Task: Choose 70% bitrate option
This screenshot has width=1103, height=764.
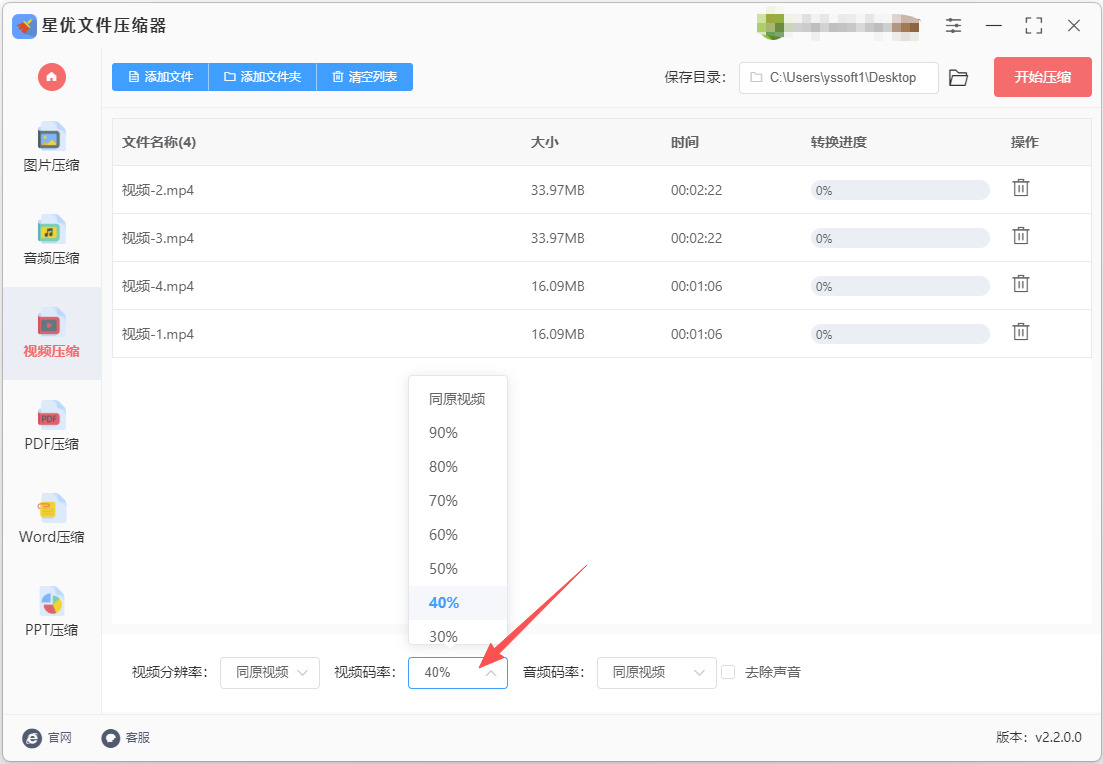Action: 458,501
